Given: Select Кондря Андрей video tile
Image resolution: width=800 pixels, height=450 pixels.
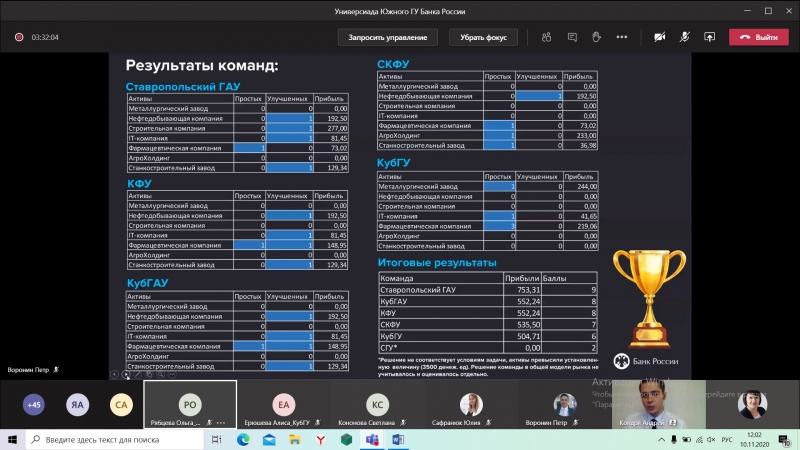Looking at the screenshot, I should (659, 404).
